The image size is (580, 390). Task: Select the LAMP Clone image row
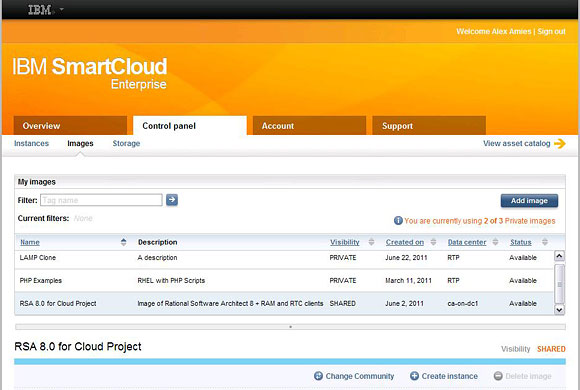[x=284, y=258]
